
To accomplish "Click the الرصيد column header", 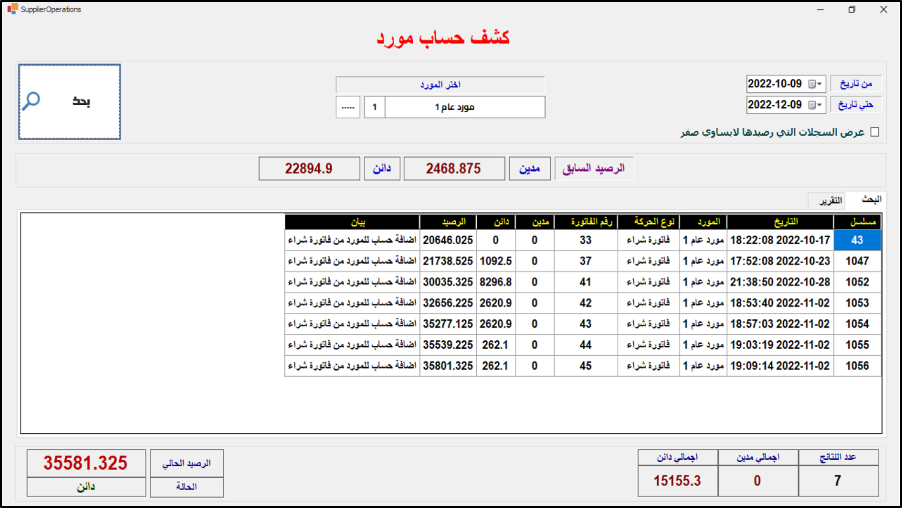I will click(447, 221).
